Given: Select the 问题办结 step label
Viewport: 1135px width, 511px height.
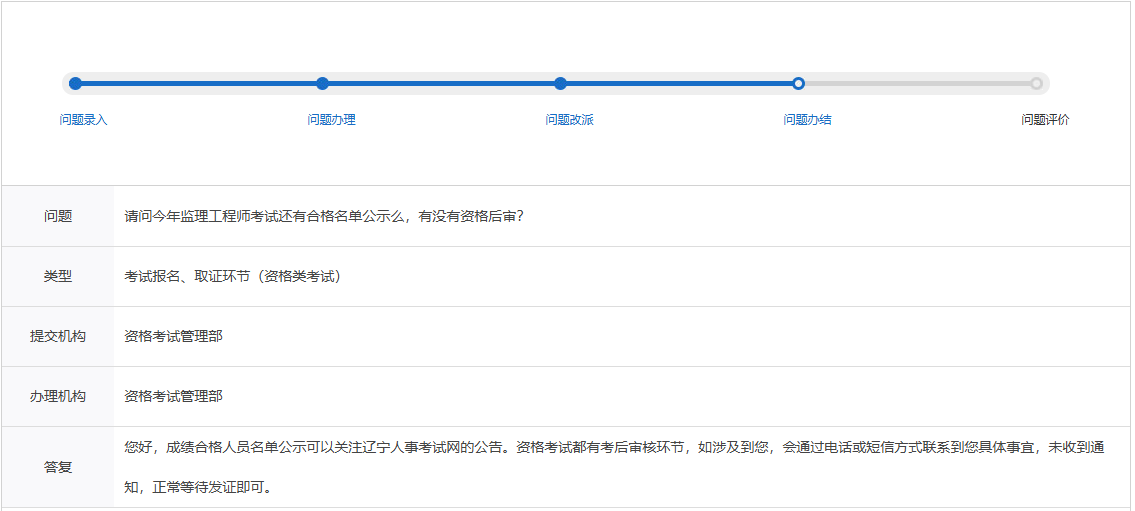Looking at the screenshot, I should 808,120.
